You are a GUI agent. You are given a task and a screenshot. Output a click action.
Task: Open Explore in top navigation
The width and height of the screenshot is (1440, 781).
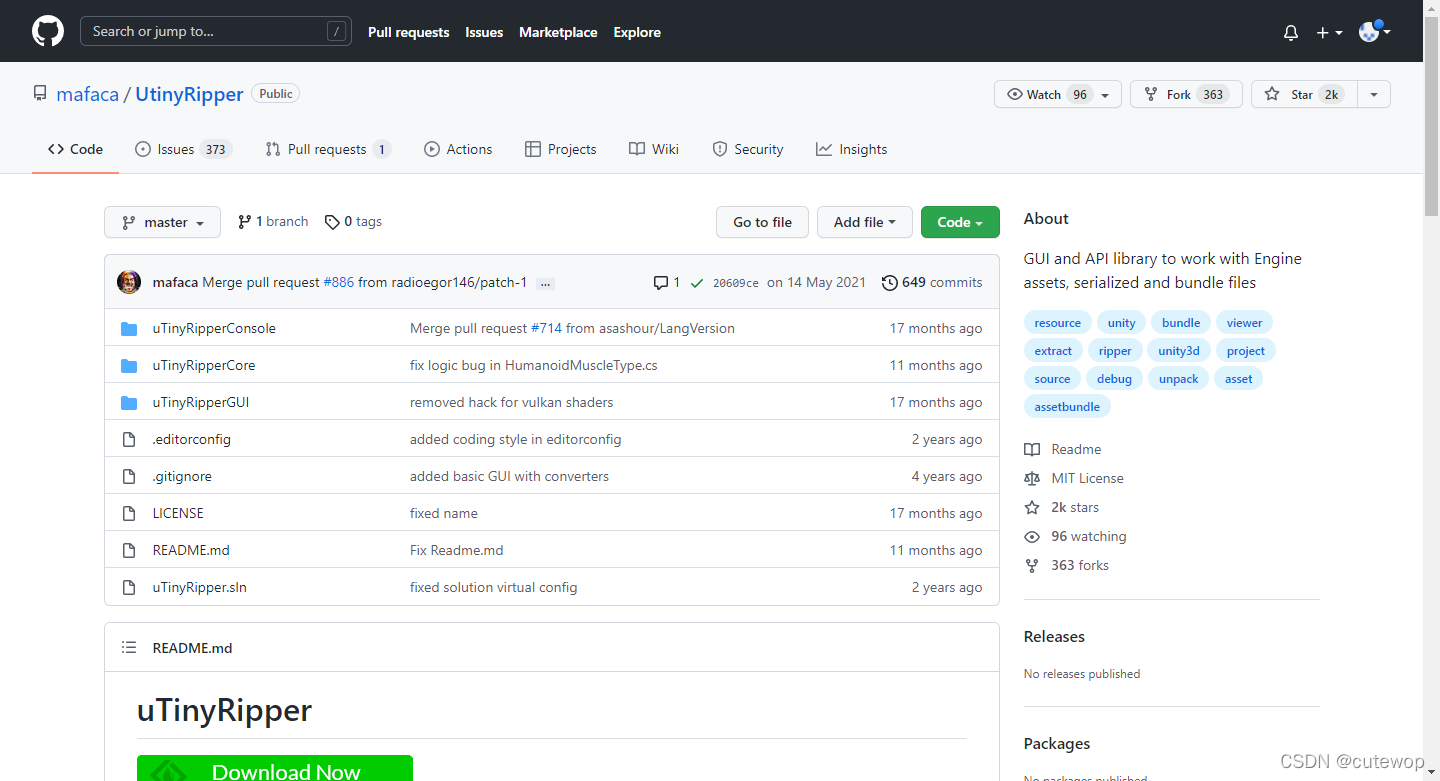[x=637, y=32]
